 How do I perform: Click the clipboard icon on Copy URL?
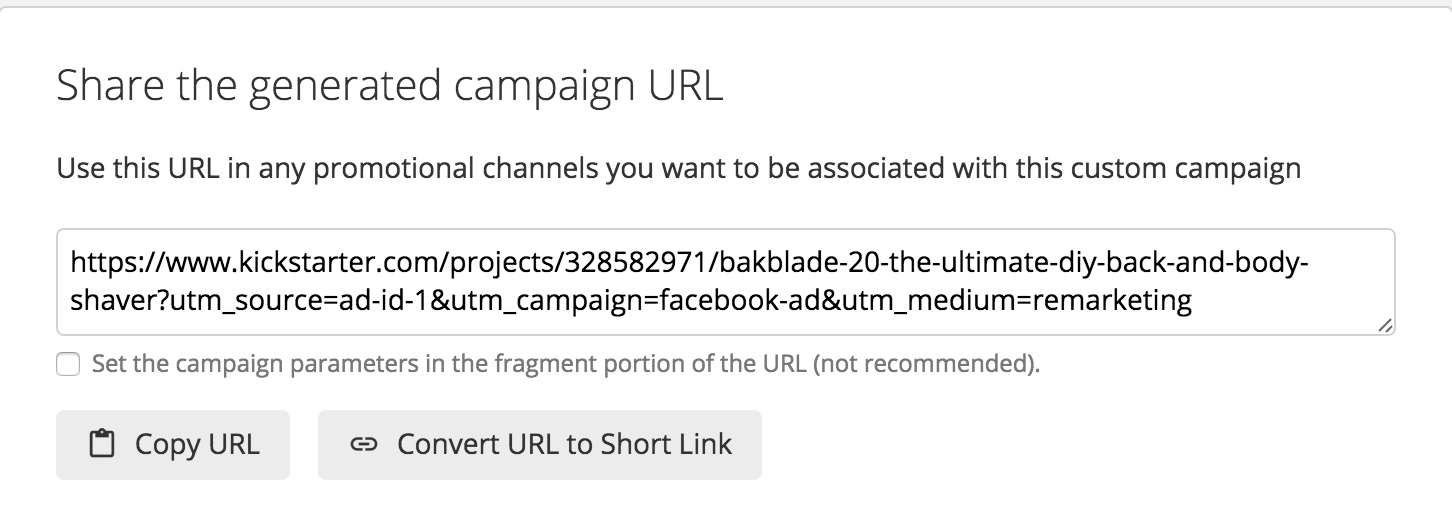[x=102, y=444]
